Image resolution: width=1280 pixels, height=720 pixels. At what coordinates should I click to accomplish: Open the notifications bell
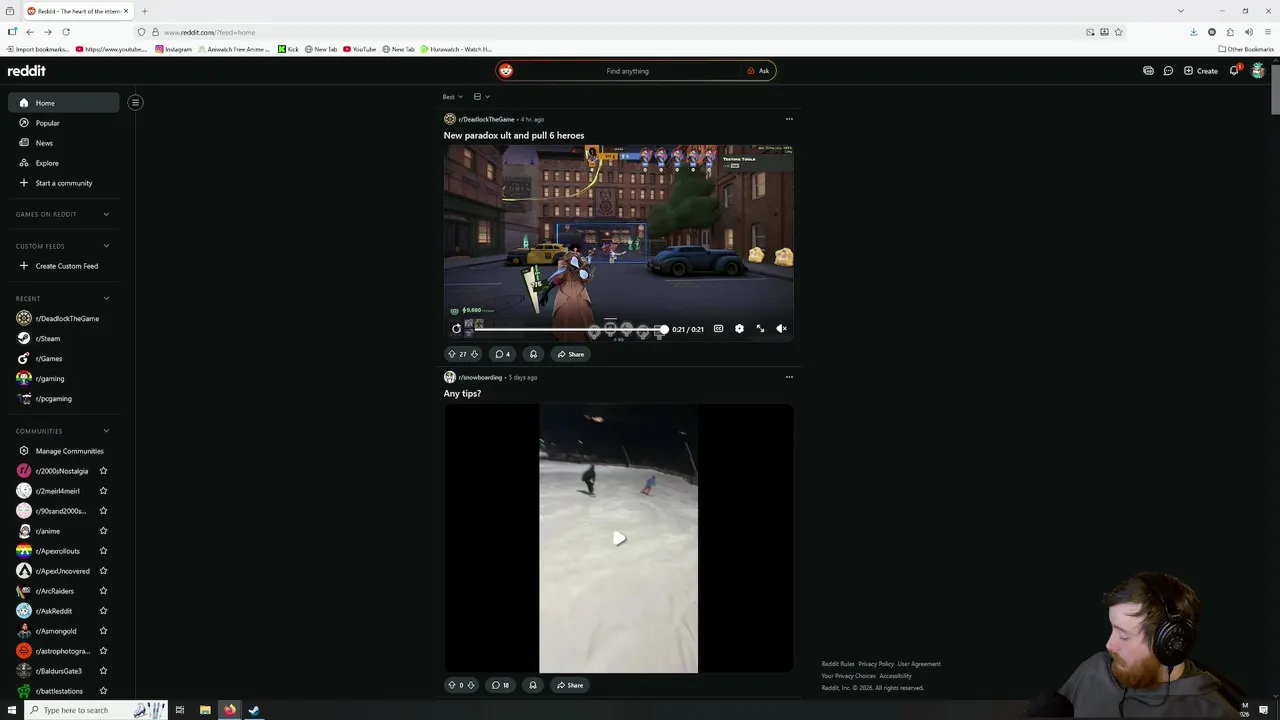(x=1234, y=71)
